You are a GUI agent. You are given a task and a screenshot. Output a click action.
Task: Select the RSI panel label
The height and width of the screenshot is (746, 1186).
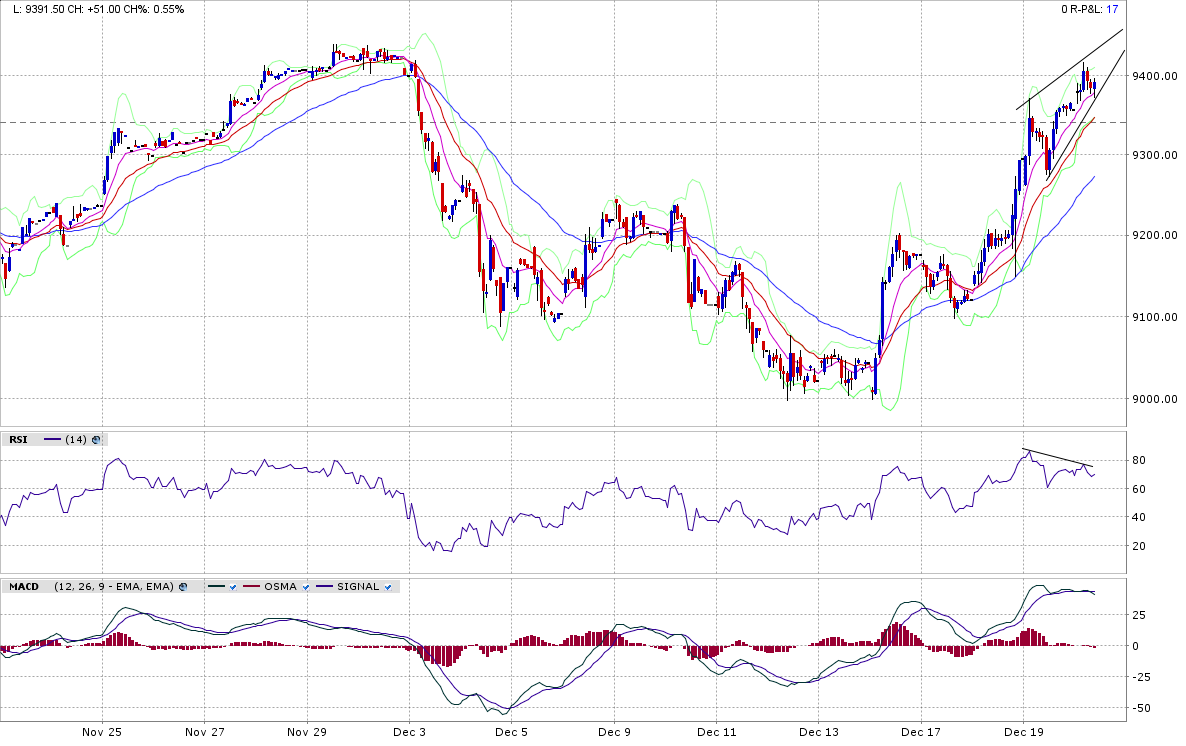click(18, 440)
